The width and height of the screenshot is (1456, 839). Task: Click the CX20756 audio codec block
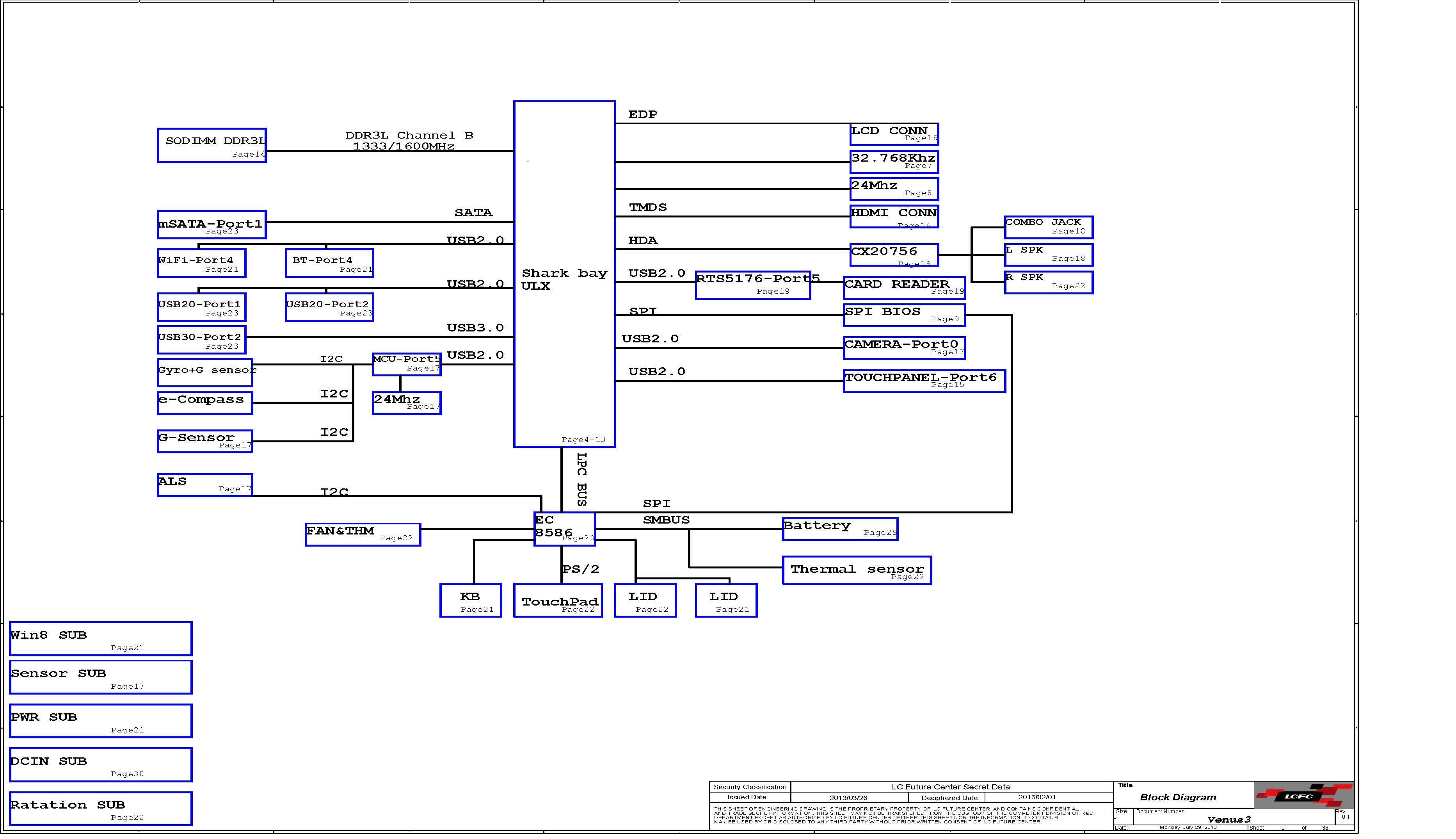[894, 255]
